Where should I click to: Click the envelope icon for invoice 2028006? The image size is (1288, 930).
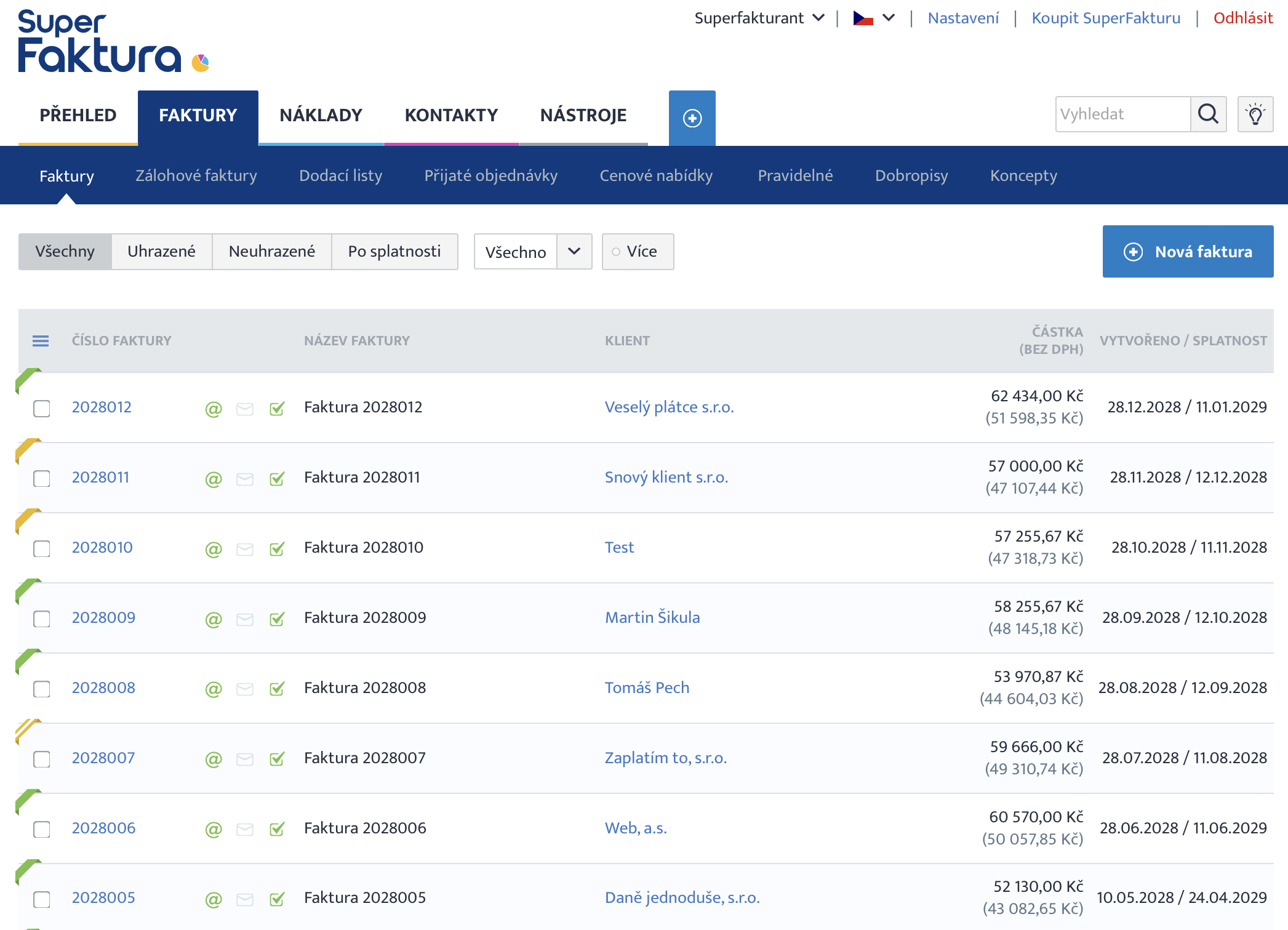pyautogui.click(x=245, y=830)
